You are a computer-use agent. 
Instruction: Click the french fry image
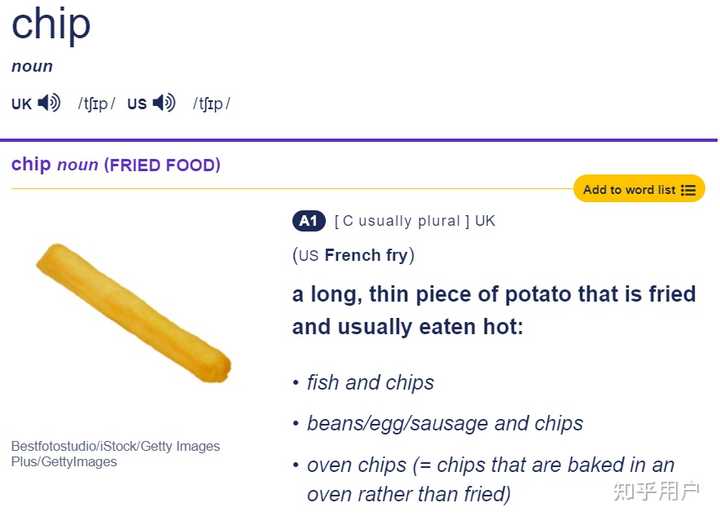[134, 313]
